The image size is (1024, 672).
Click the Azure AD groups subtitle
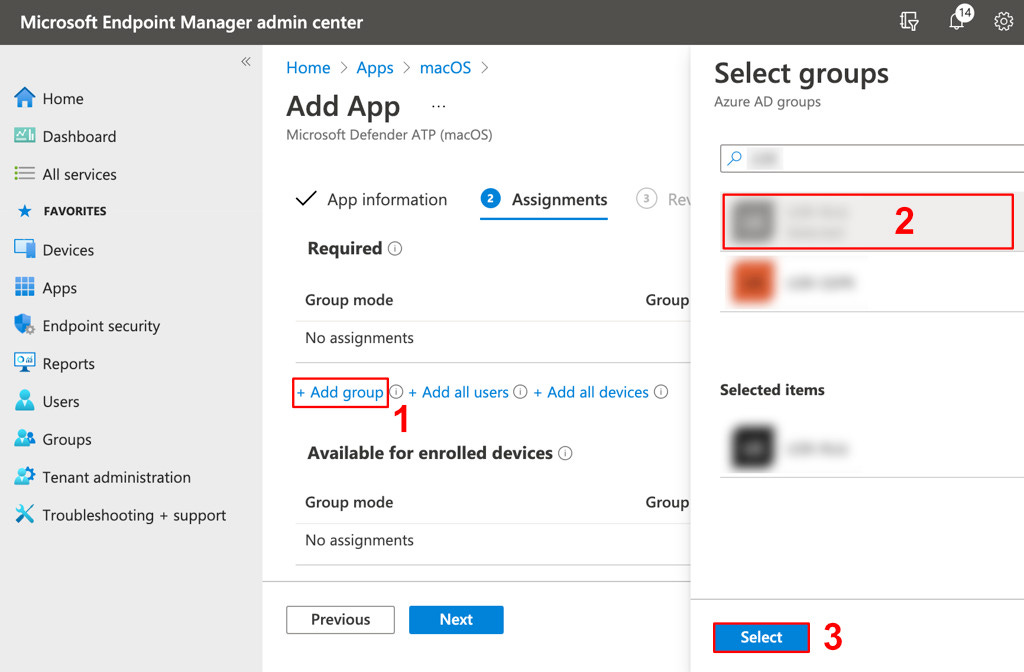point(767,102)
